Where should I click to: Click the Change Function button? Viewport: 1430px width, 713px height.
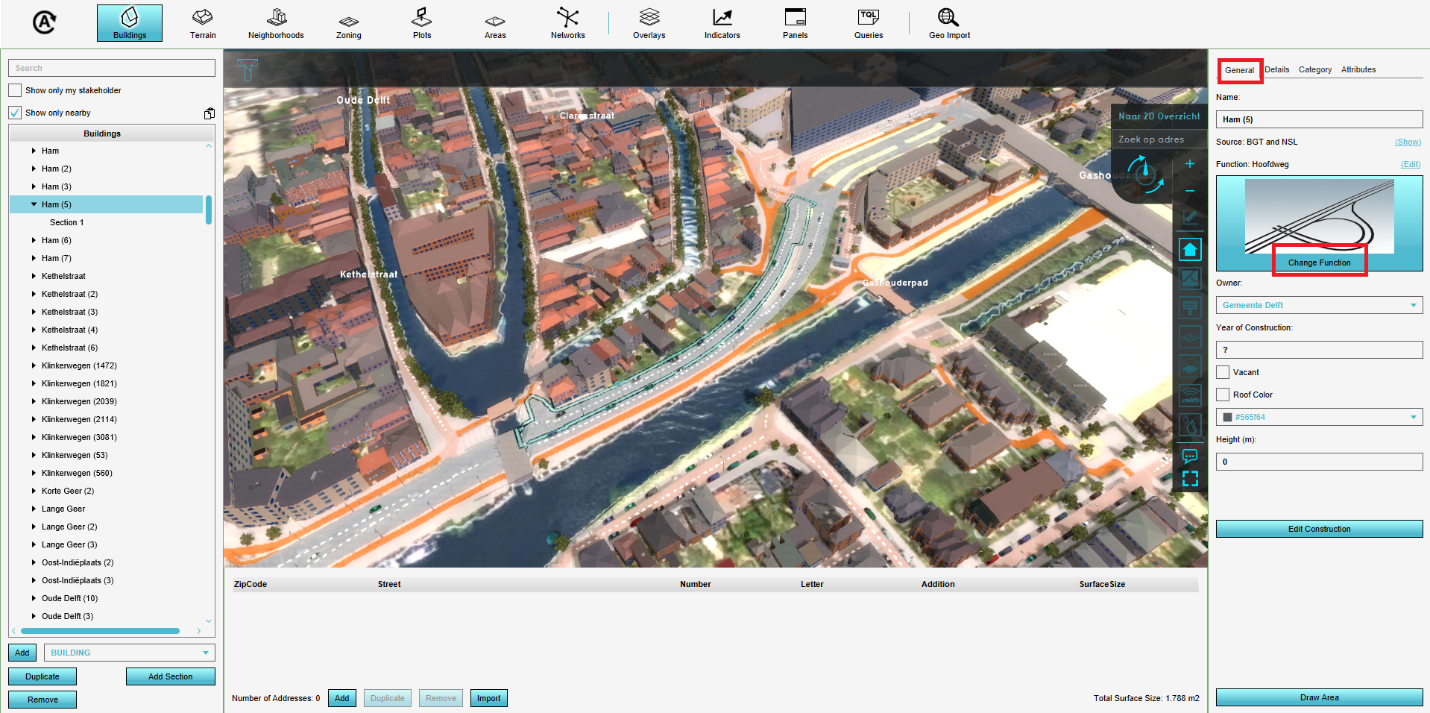[1319, 262]
